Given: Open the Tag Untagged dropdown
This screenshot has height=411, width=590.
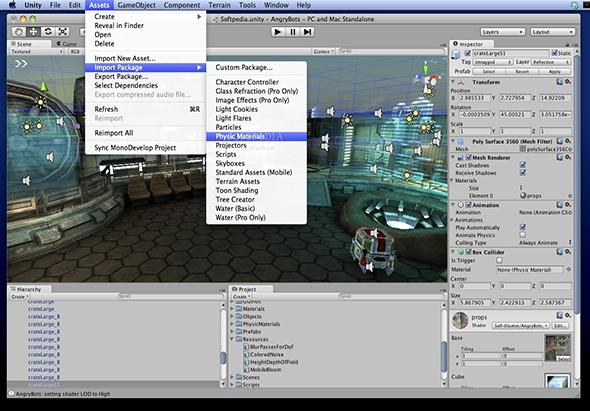Looking at the screenshot, I should (493, 62).
